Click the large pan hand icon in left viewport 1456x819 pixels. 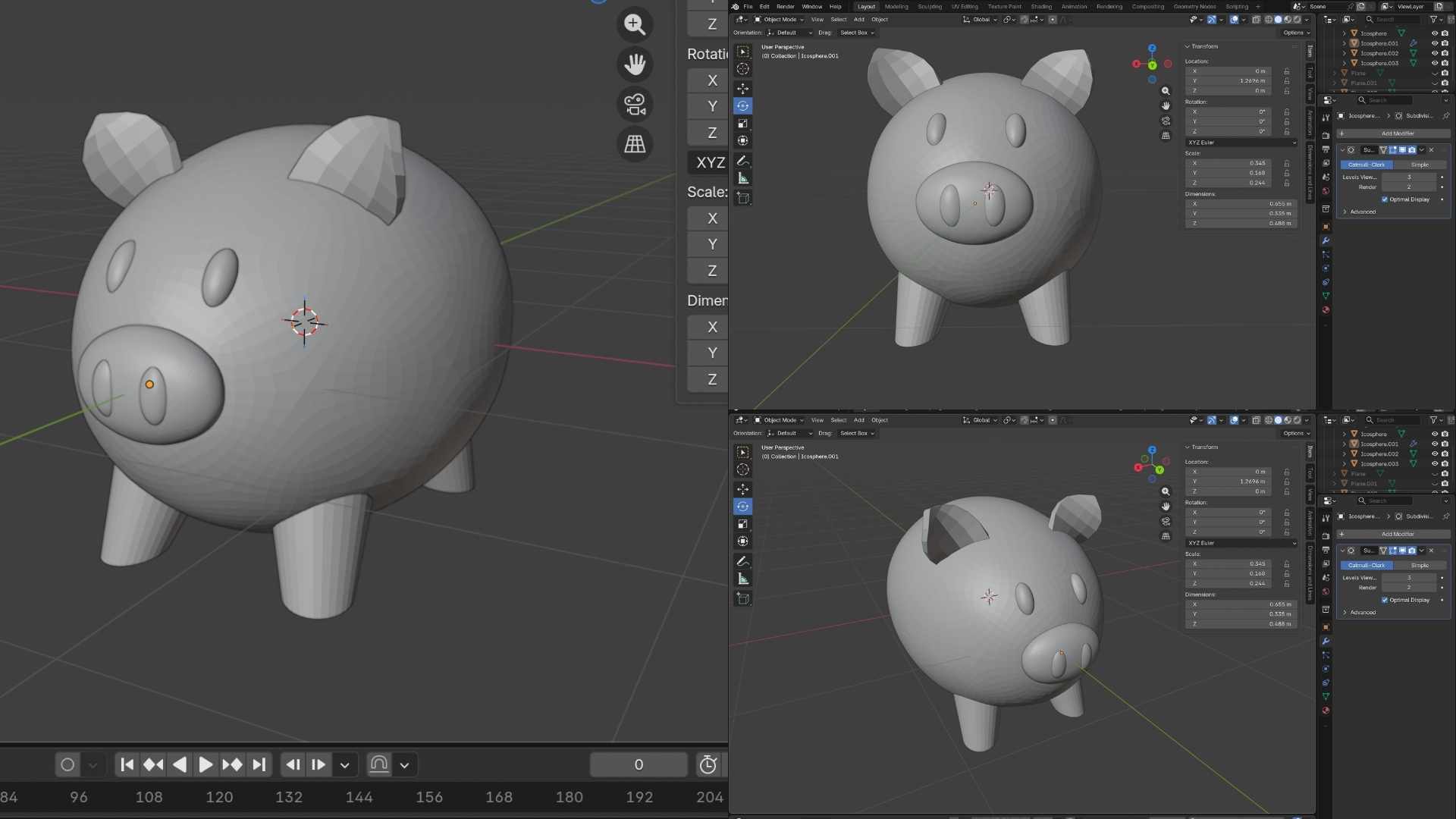pyautogui.click(x=635, y=64)
